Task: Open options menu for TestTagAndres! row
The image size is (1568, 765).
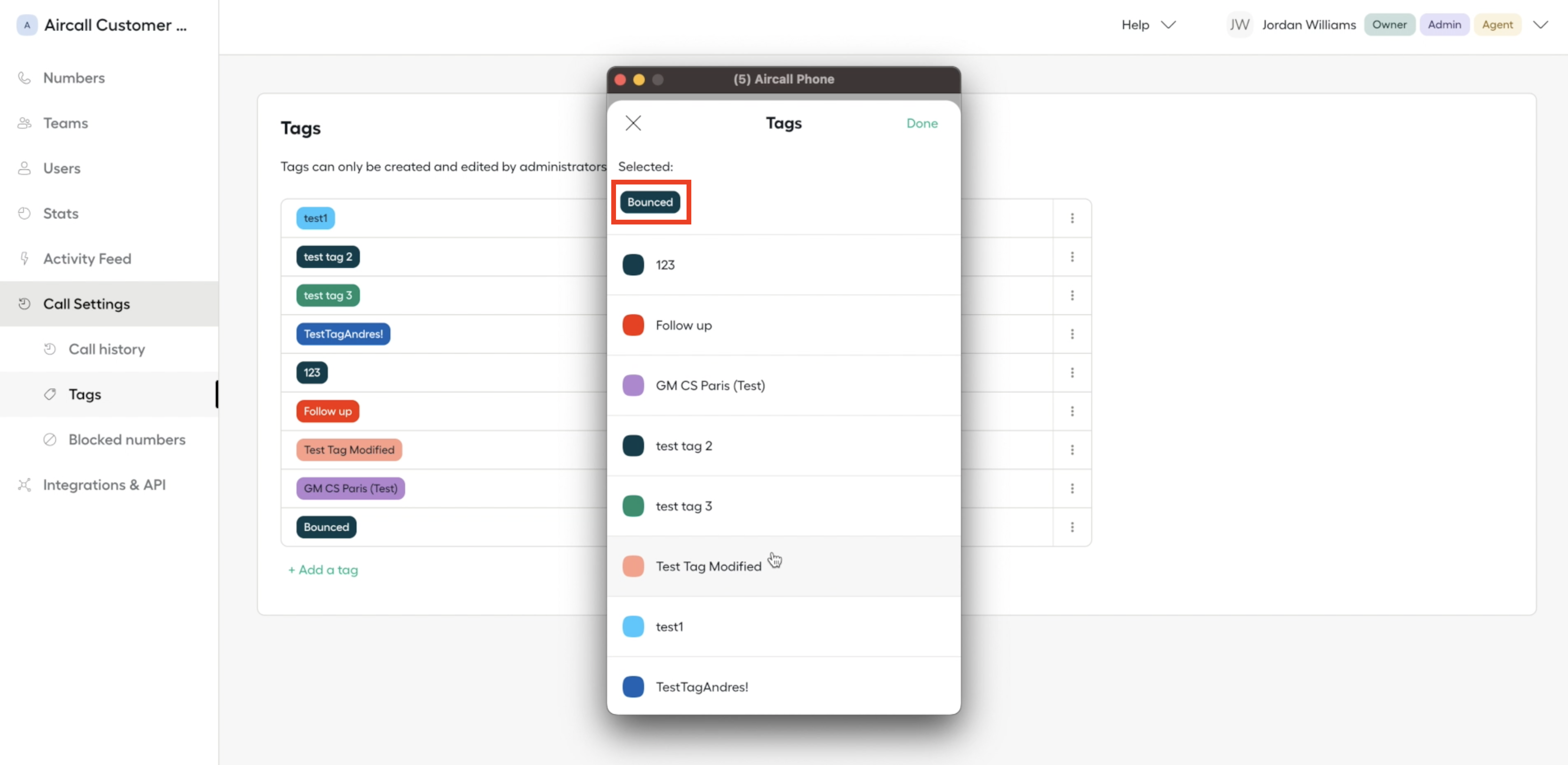Action: click(x=1072, y=334)
